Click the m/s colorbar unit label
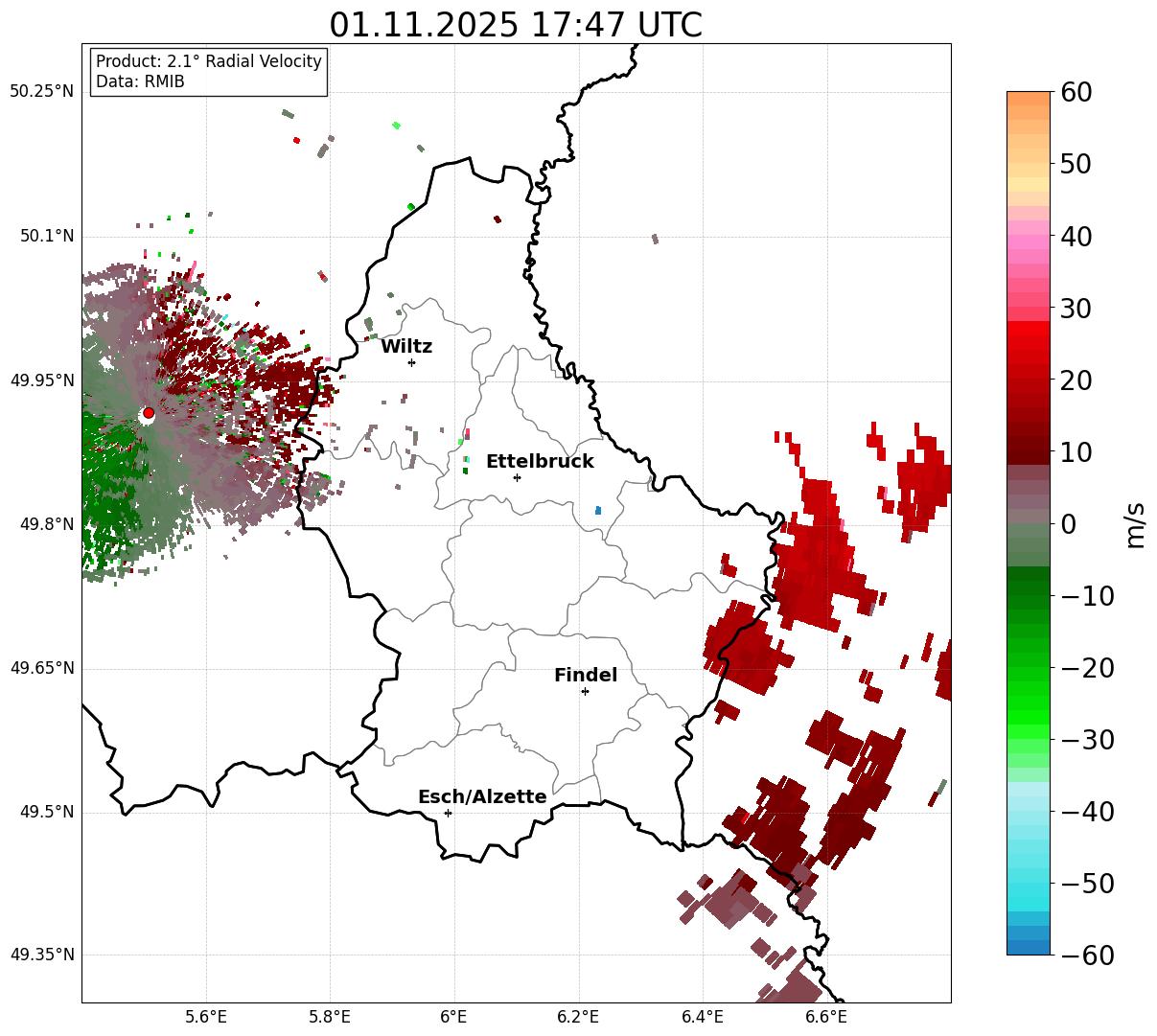The width and height of the screenshot is (1157, 1036). [1136, 523]
